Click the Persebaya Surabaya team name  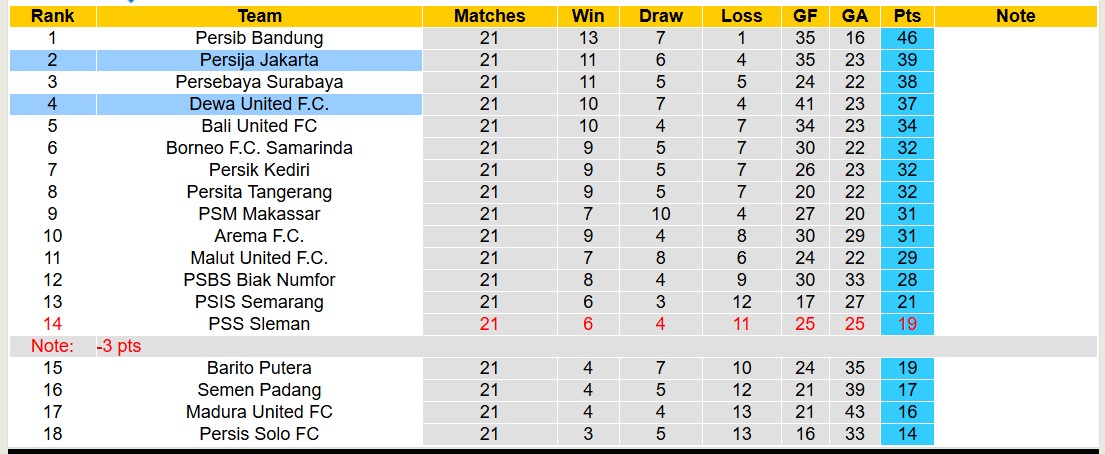259,82
